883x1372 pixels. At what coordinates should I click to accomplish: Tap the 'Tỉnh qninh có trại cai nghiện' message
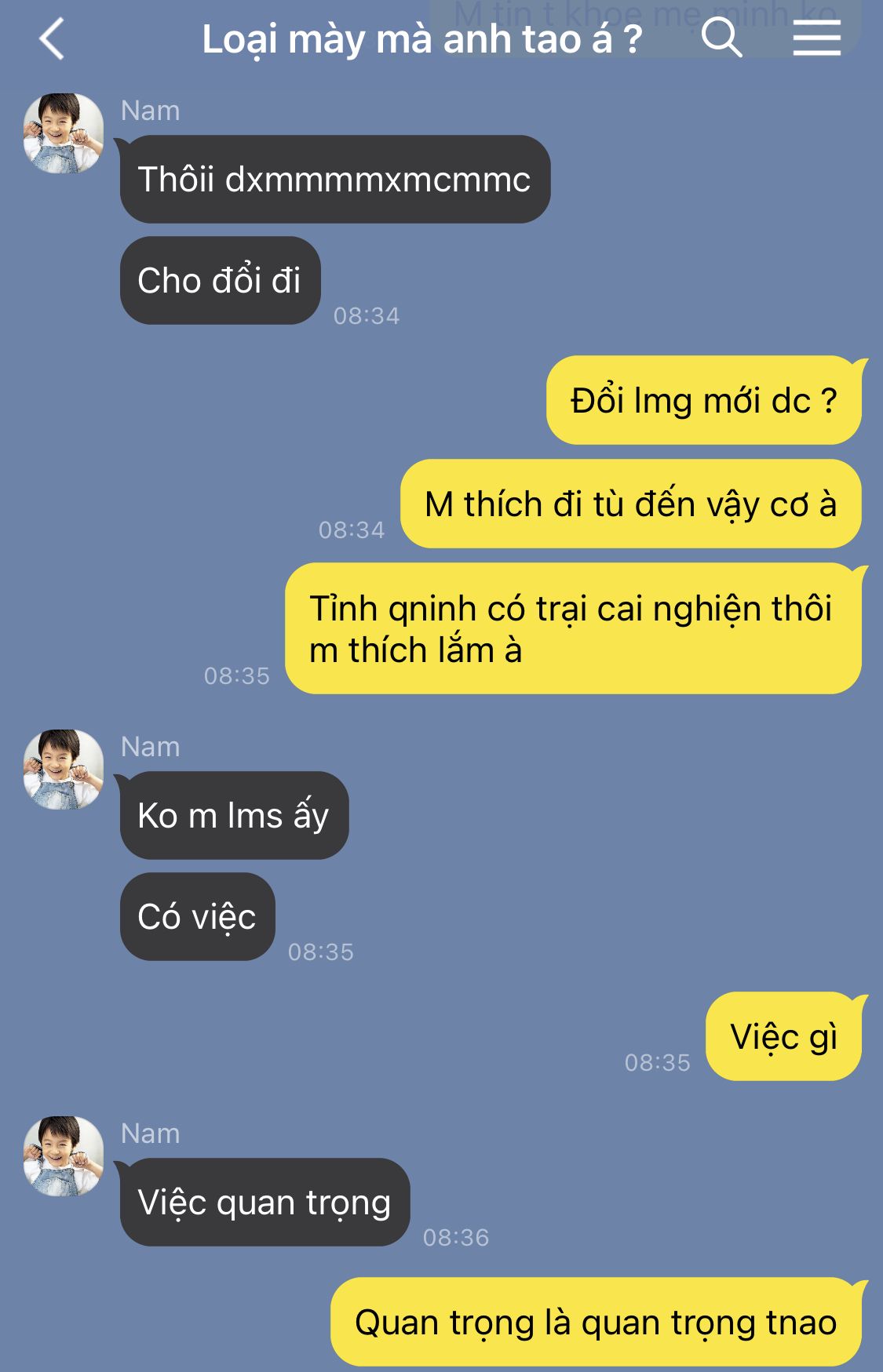(x=573, y=629)
